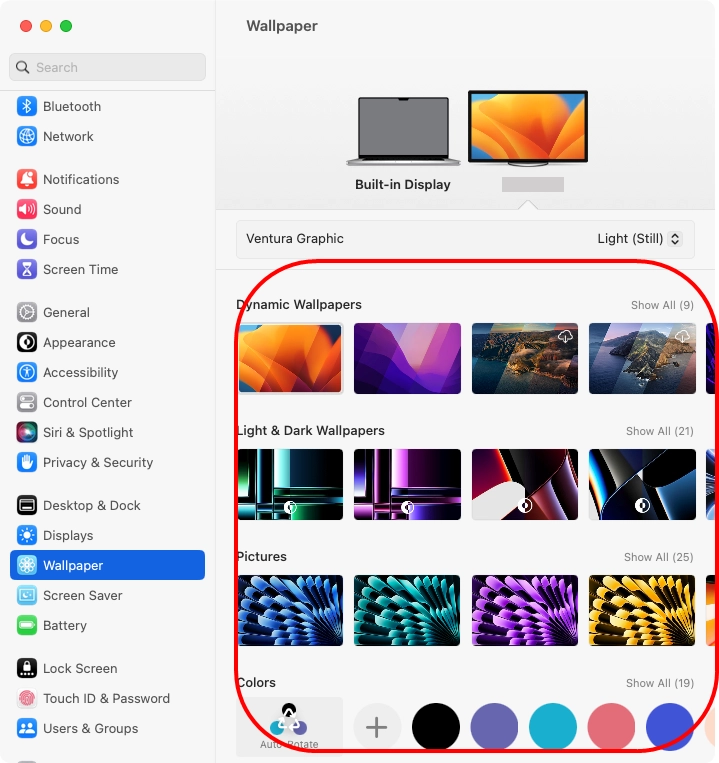Screen dimensions: 719x763
Task: Select the magenta-purple Light & Dark wallpaper
Action: [x=407, y=484]
